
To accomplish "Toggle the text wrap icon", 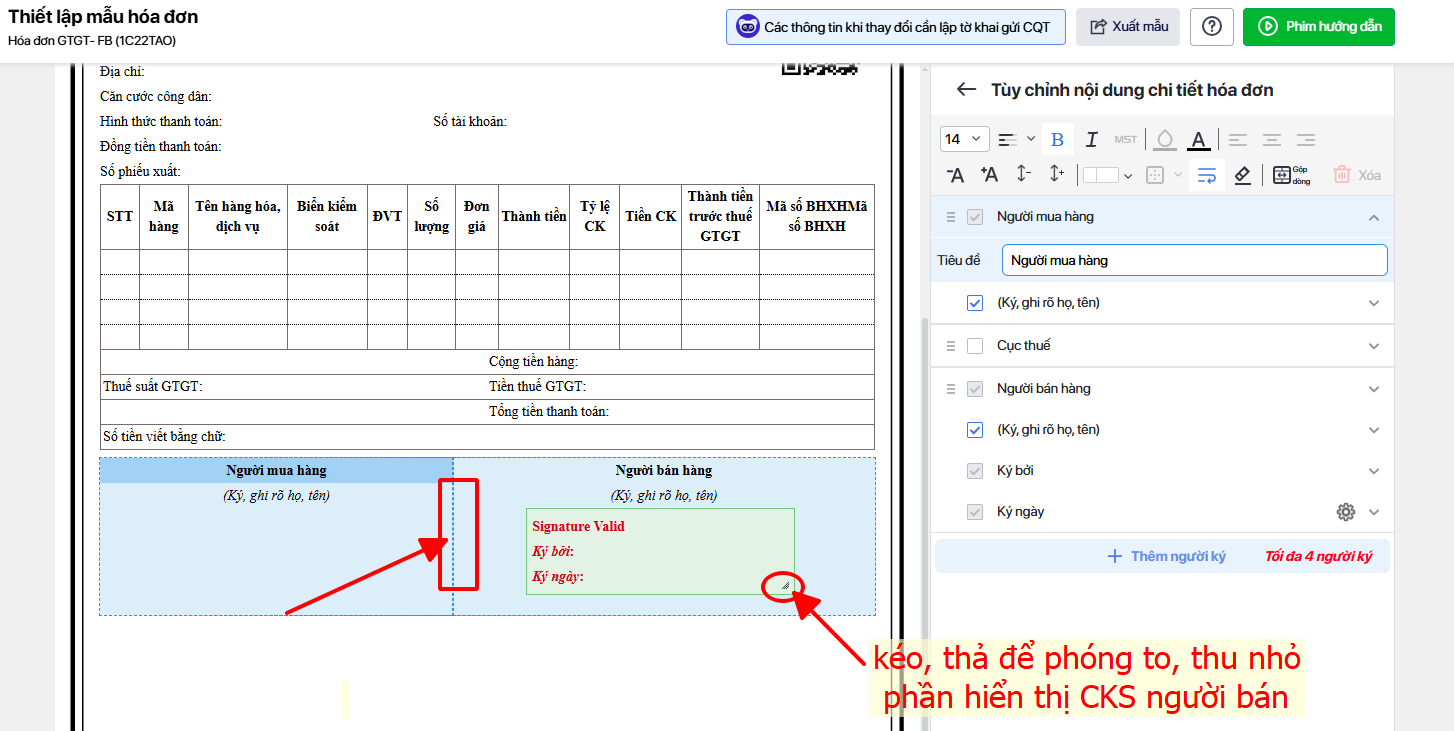I will tap(1207, 175).
